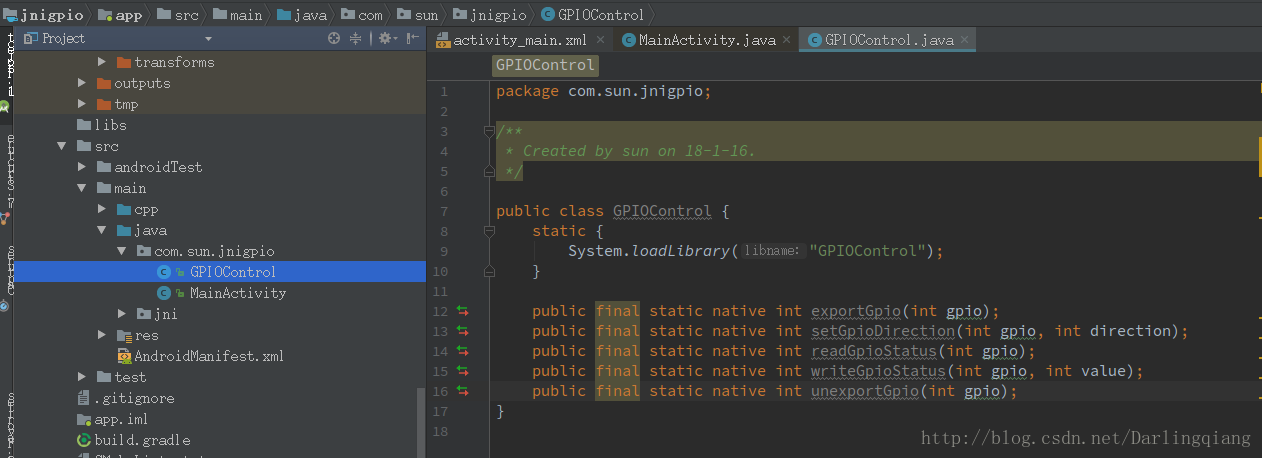
Task: Click the hide Project panel icon
Action: [x=413, y=38]
